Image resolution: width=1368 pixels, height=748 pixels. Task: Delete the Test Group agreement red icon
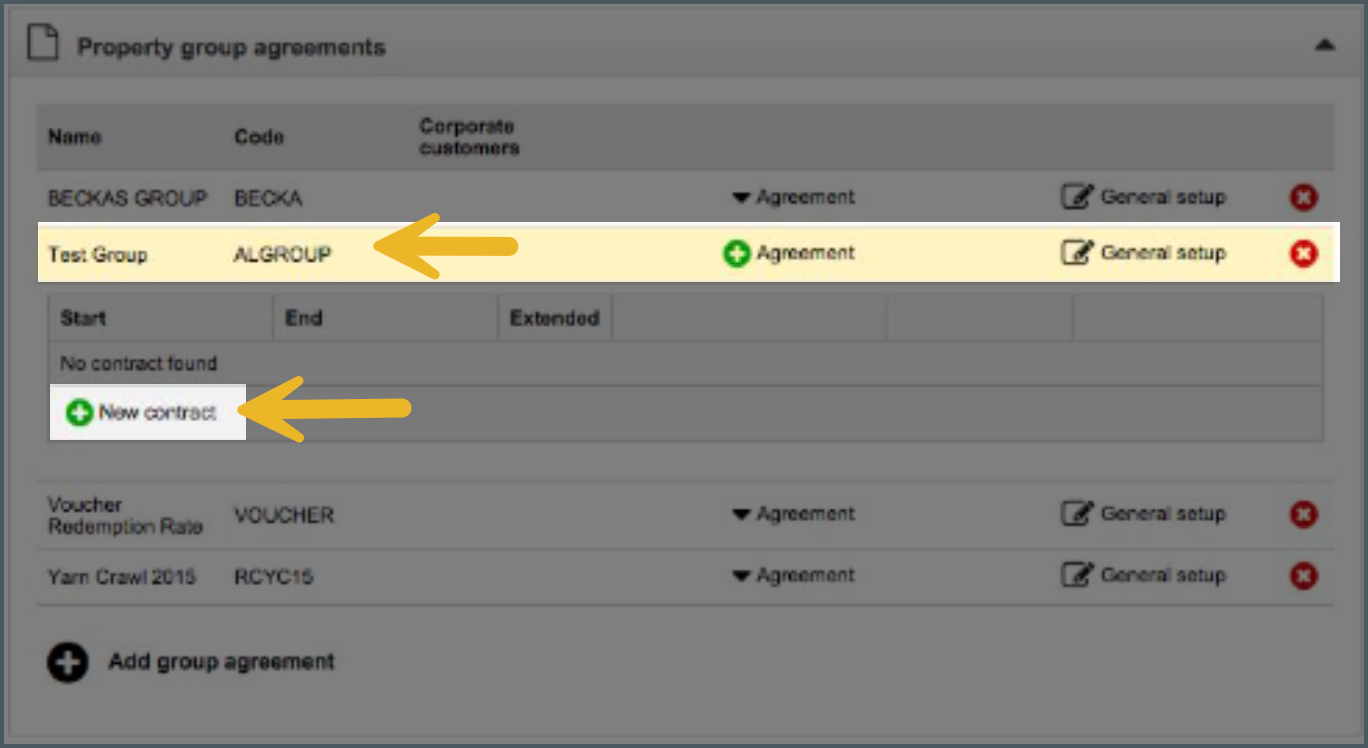click(x=1303, y=254)
